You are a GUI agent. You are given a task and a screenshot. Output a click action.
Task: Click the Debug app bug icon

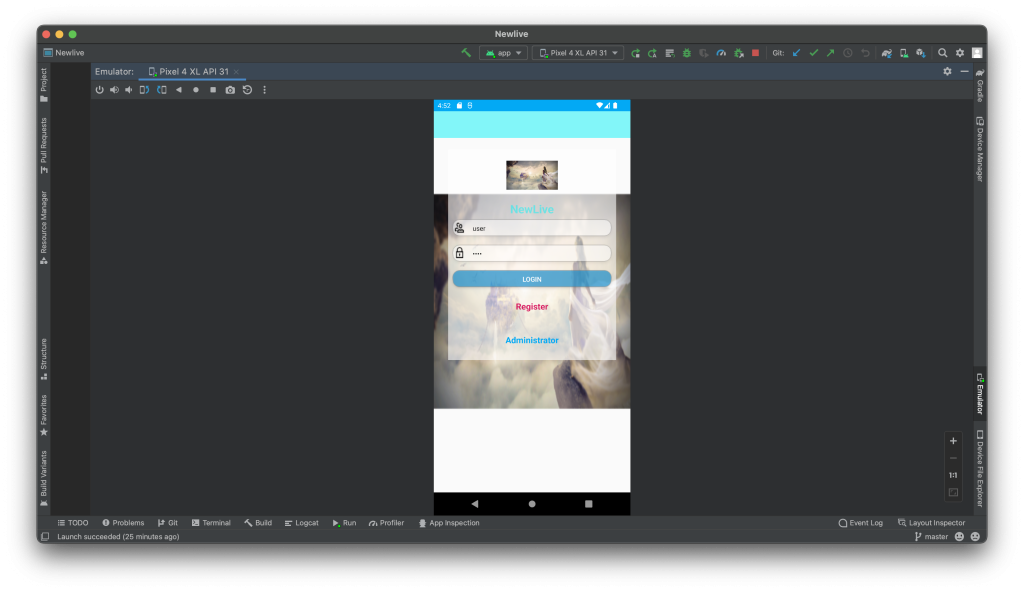687,53
